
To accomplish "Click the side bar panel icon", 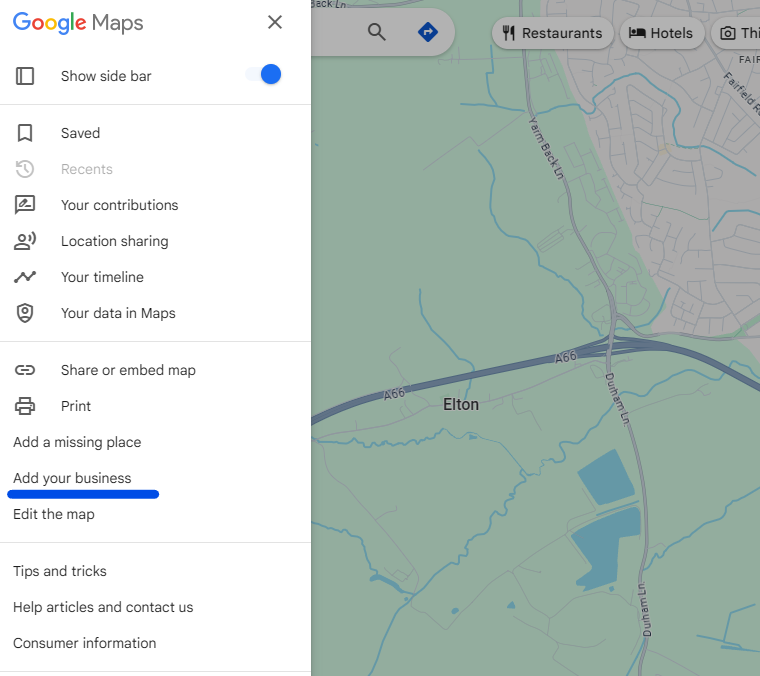I will click(25, 76).
